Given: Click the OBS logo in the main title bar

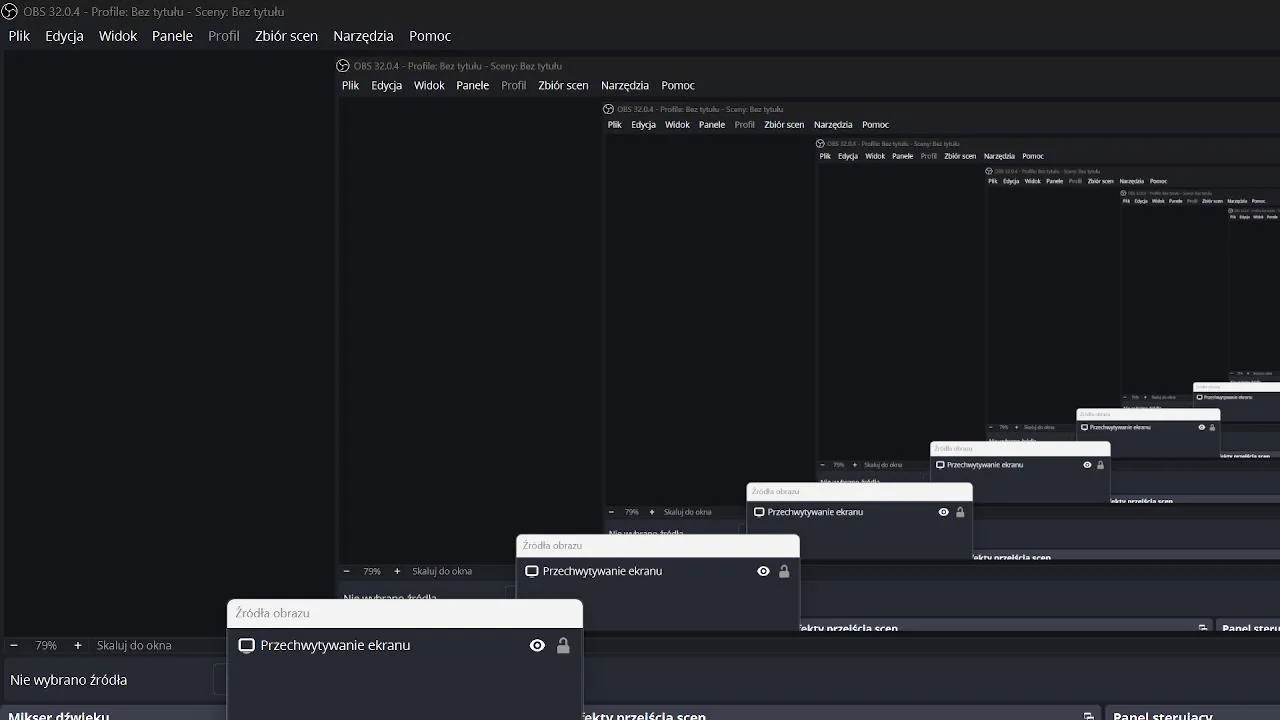Looking at the screenshot, I should point(10,12).
